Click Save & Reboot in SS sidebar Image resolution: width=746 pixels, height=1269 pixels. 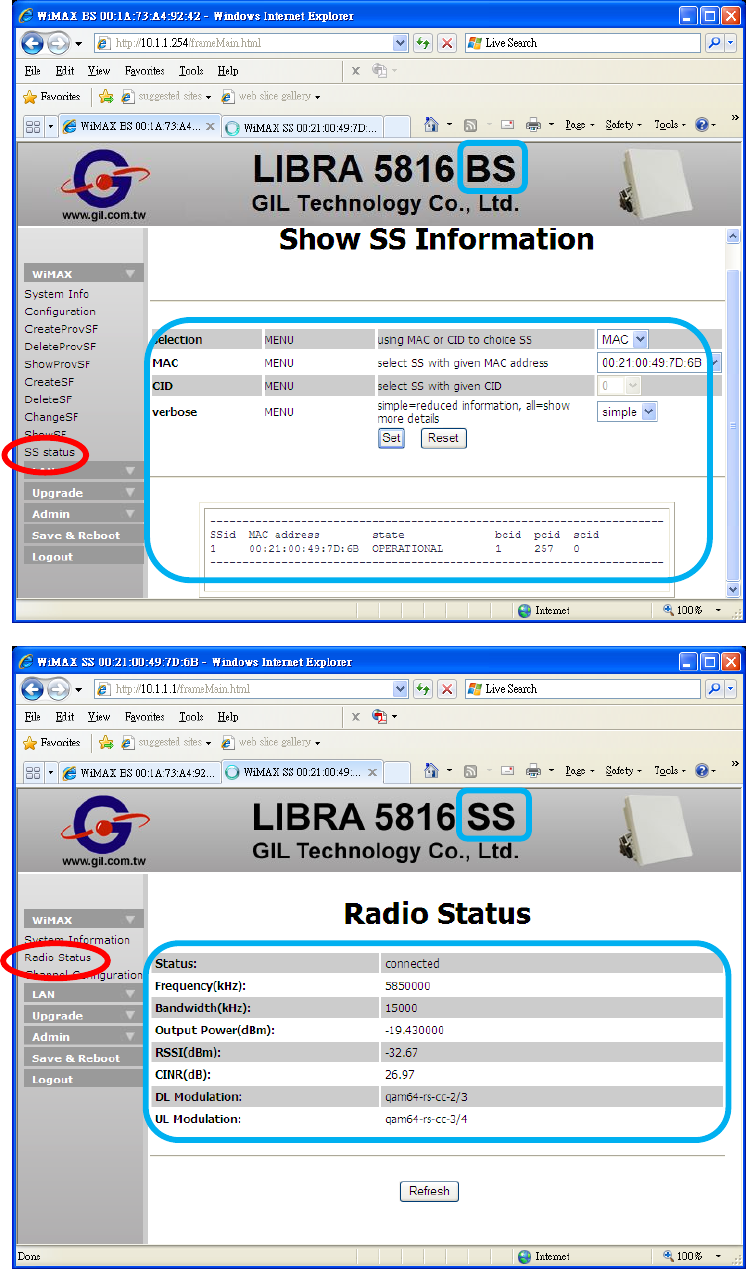tap(84, 1058)
